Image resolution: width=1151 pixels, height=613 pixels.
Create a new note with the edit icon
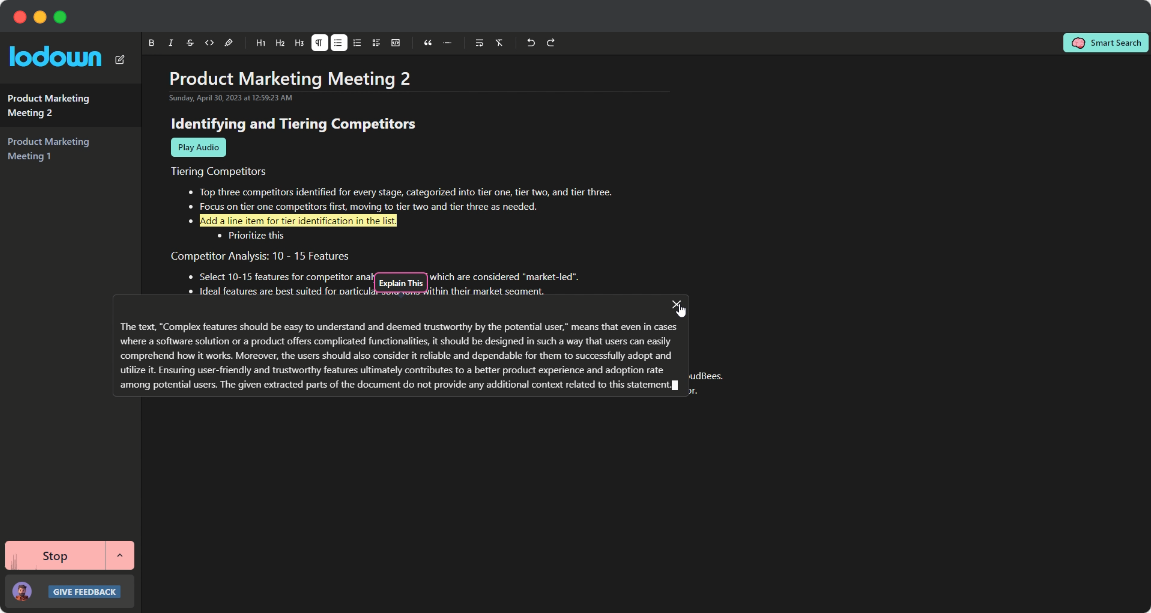point(120,59)
